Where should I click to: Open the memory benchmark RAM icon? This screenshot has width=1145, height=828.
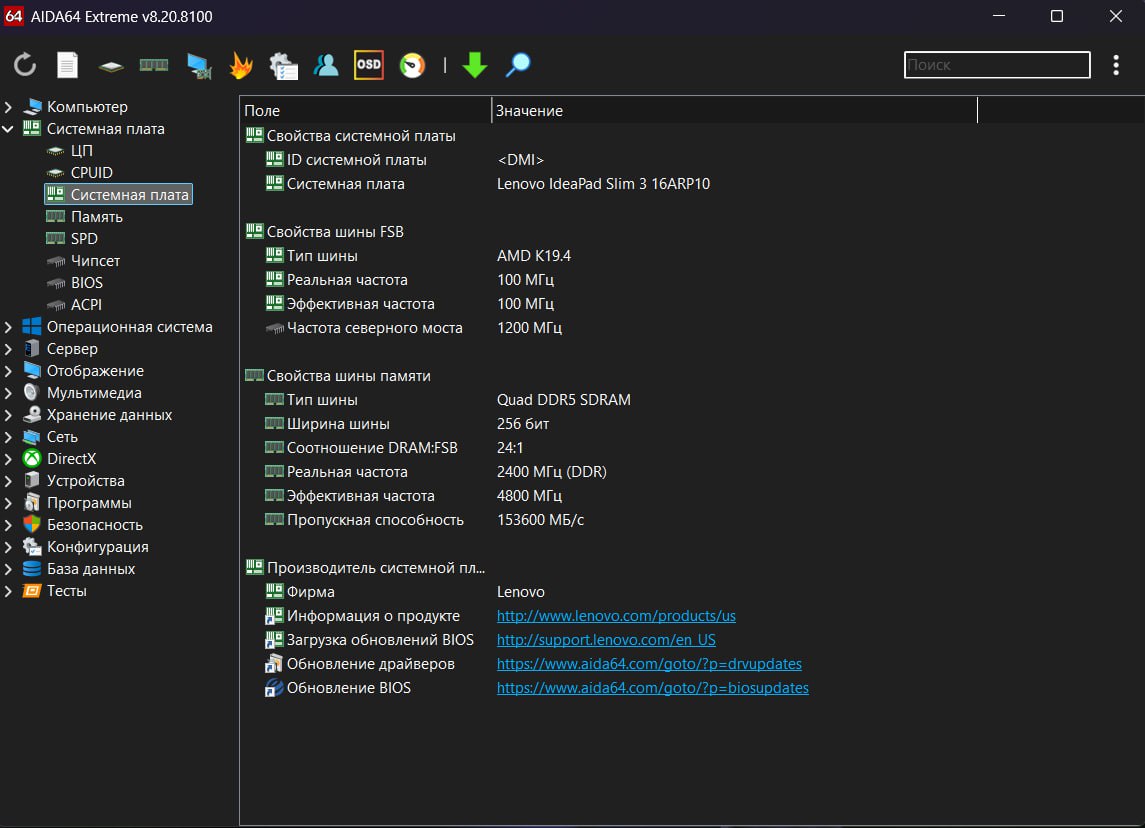153,66
